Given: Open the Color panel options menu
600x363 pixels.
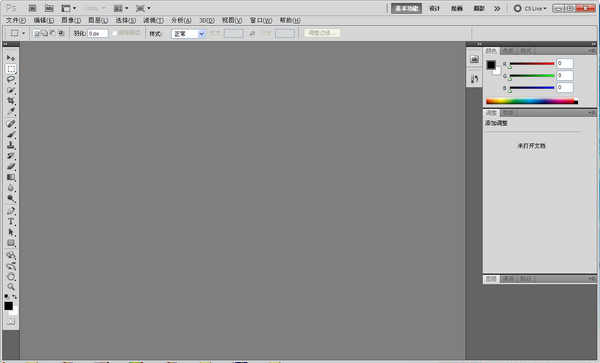Looking at the screenshot, I should tap(592, 51).
